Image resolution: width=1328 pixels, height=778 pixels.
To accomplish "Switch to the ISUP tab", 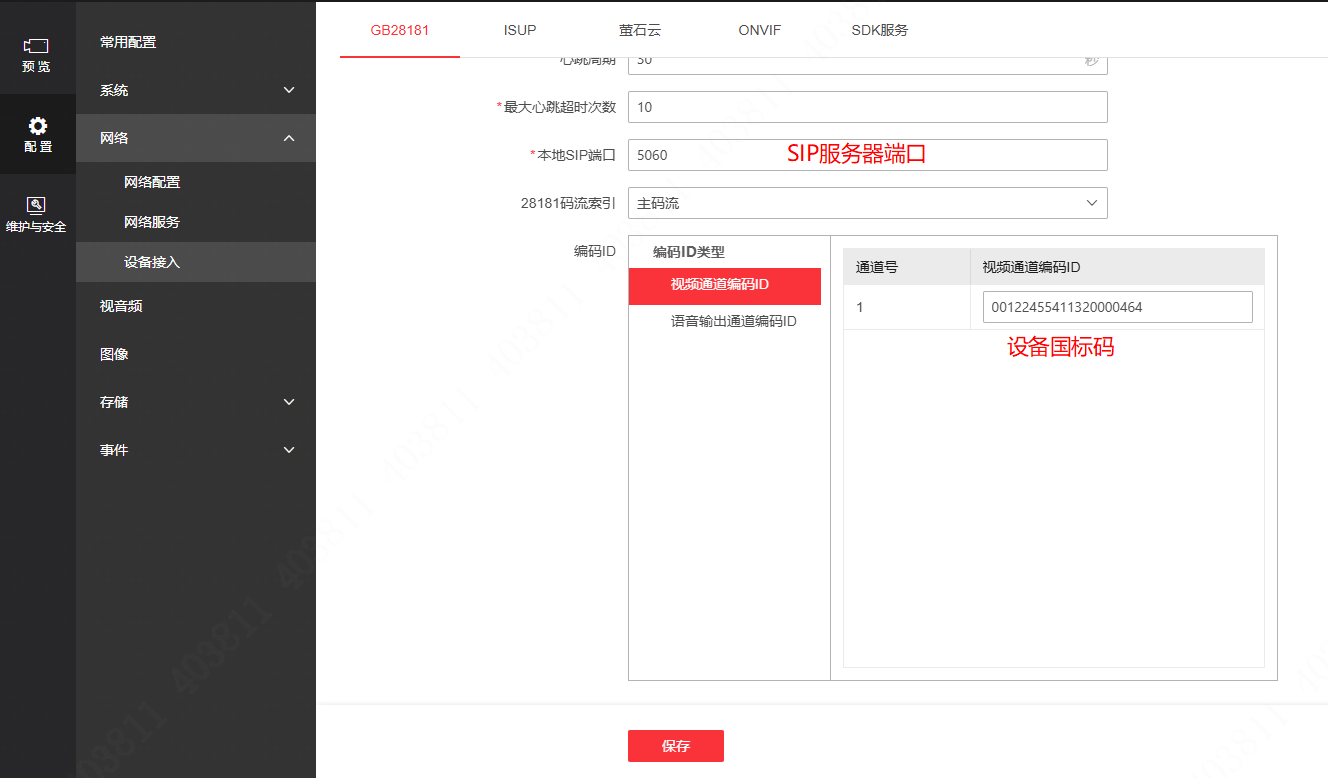I will [x=520, y=30].
